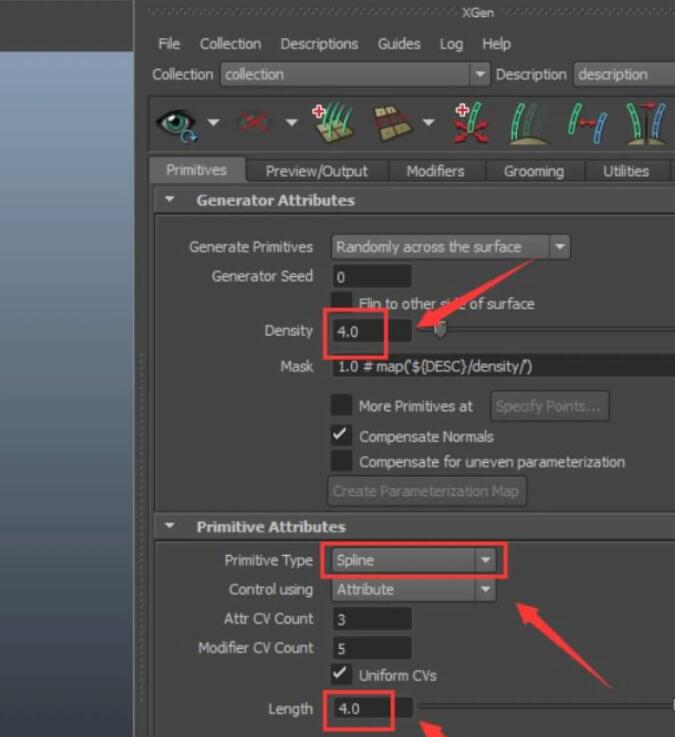Enable Flip to other side of surface
The image size is (675, 737).
(x=342, y=303)
